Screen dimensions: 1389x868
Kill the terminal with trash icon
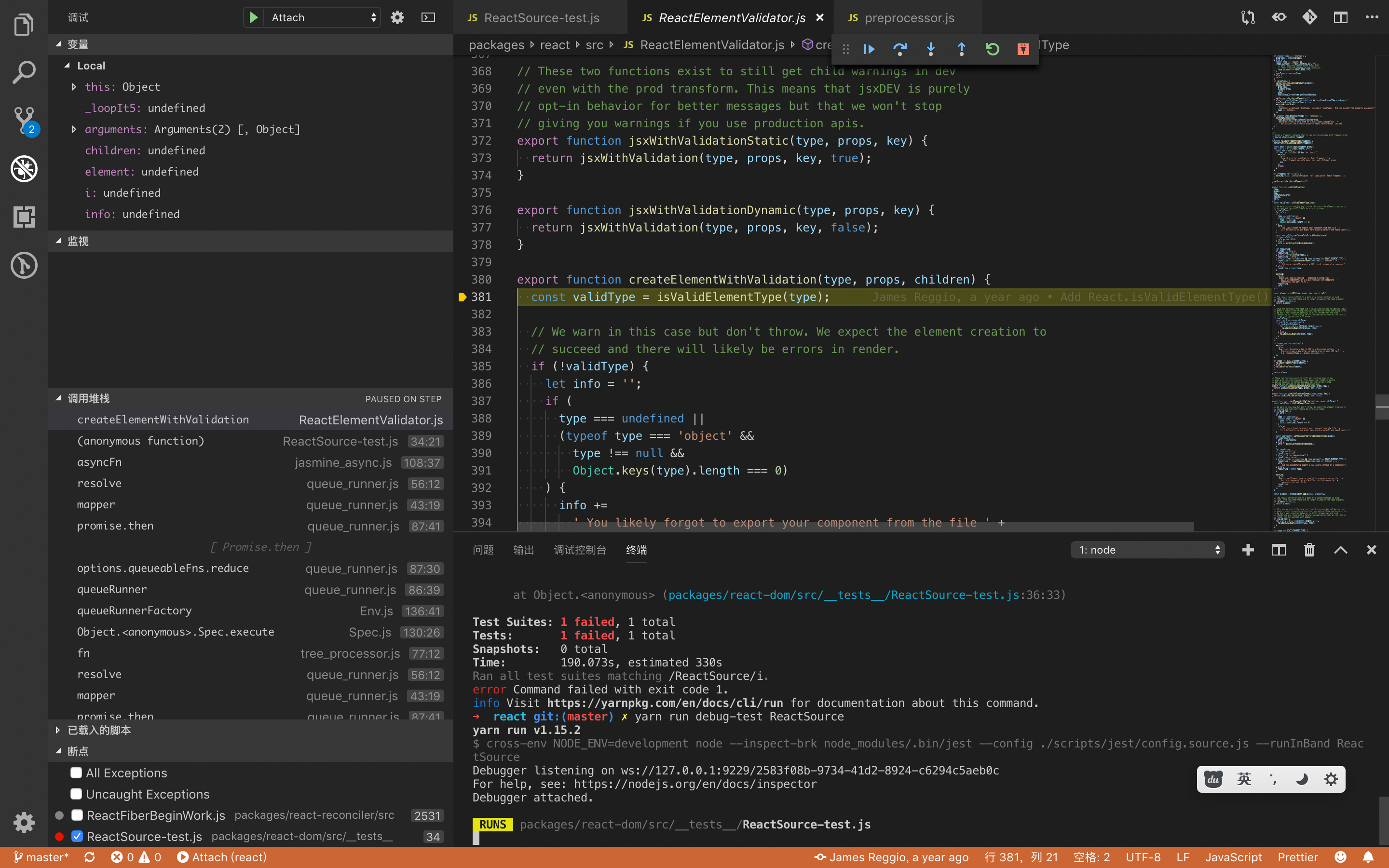1309,549
